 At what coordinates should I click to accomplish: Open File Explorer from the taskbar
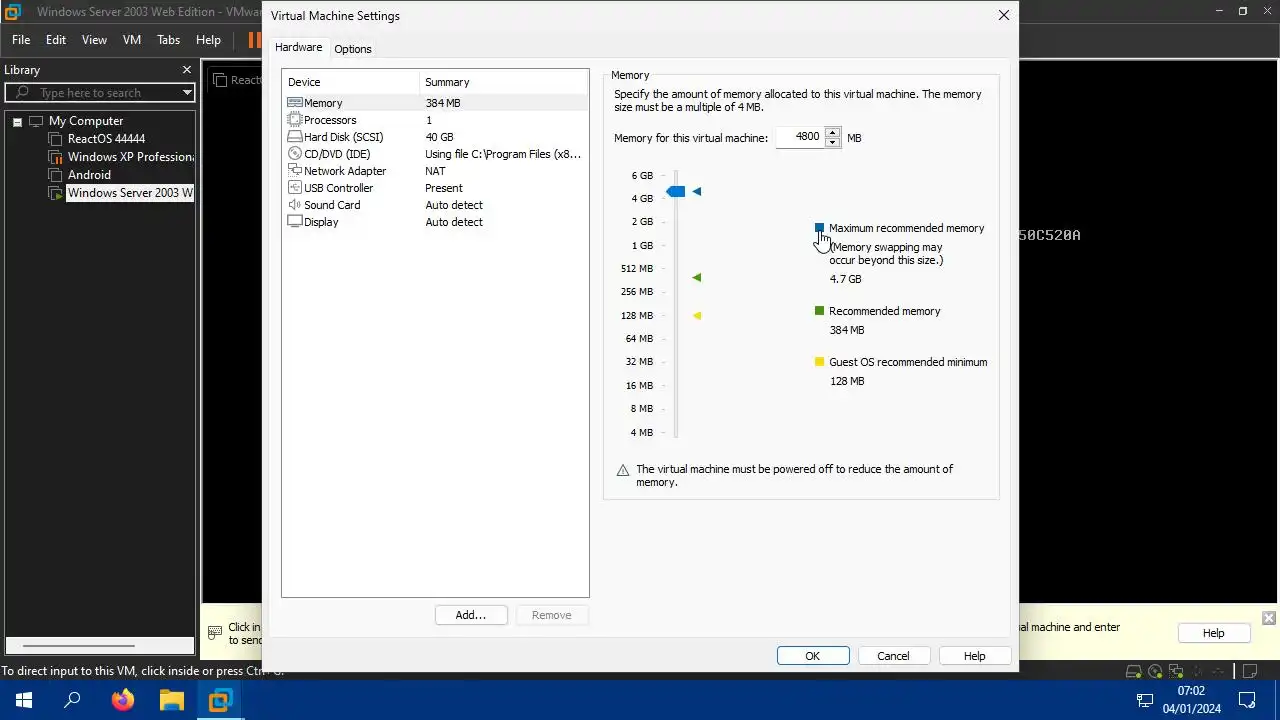172,700
